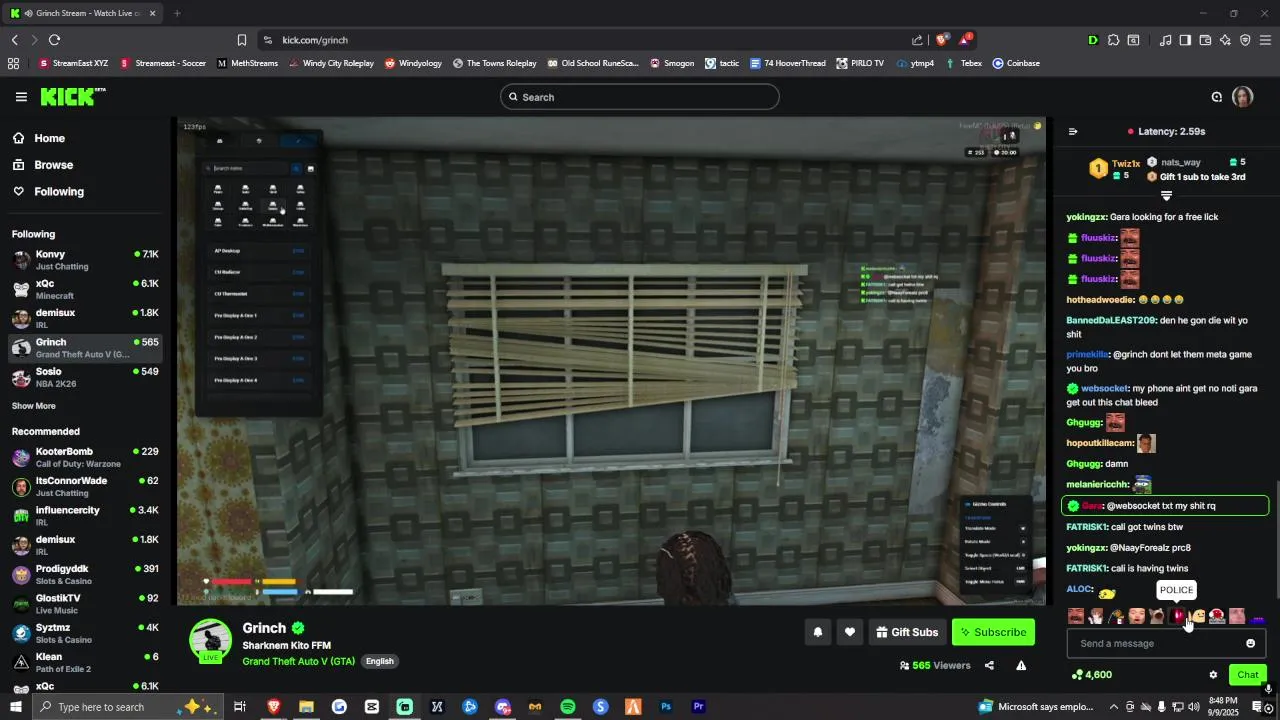Expand Show More in Following list
Screen dimensions: 1280x720
(x=34, y=406)
